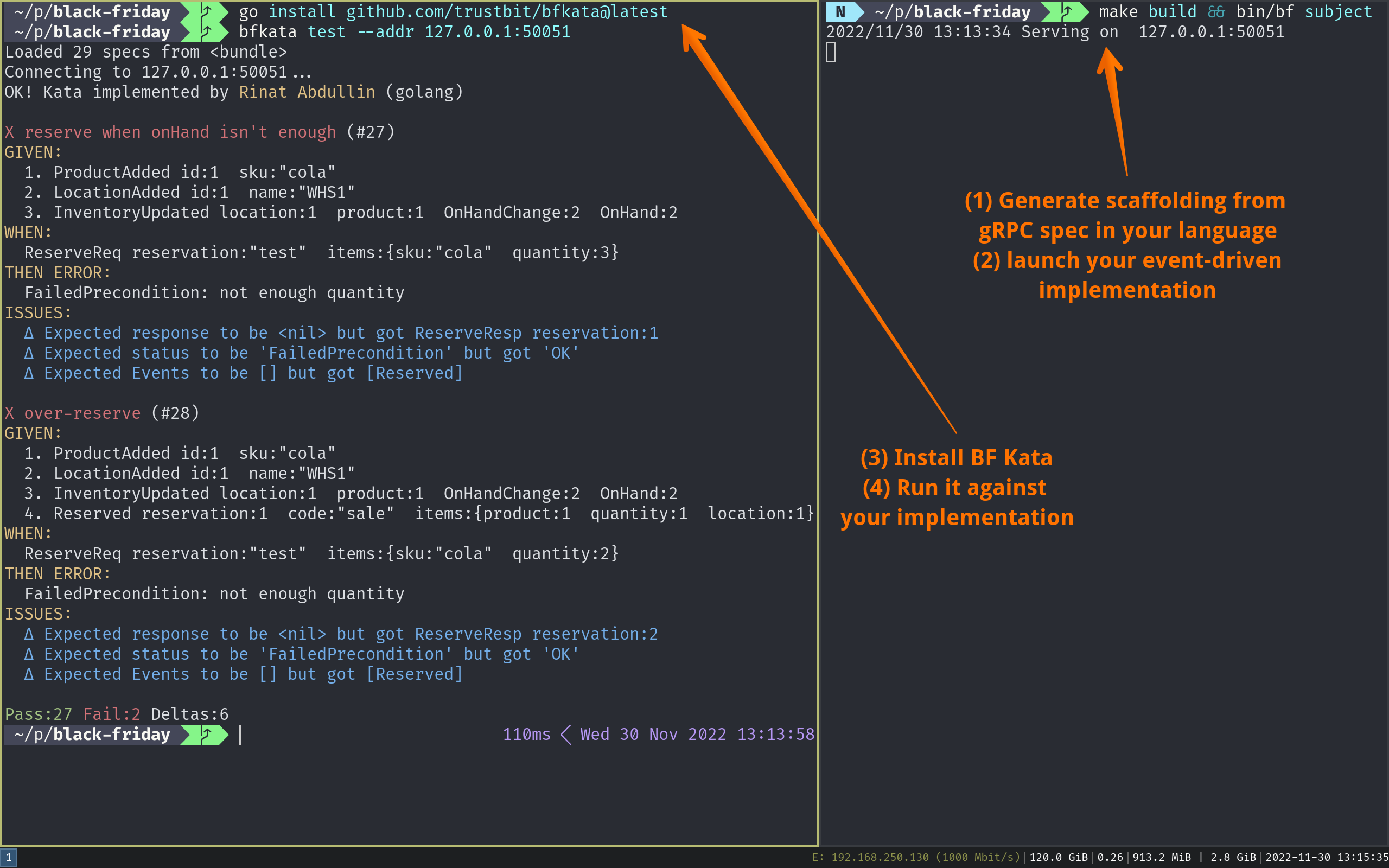Click the Fail:2 summary text
The image size is (1389, 868).
[x=111, y=714]
